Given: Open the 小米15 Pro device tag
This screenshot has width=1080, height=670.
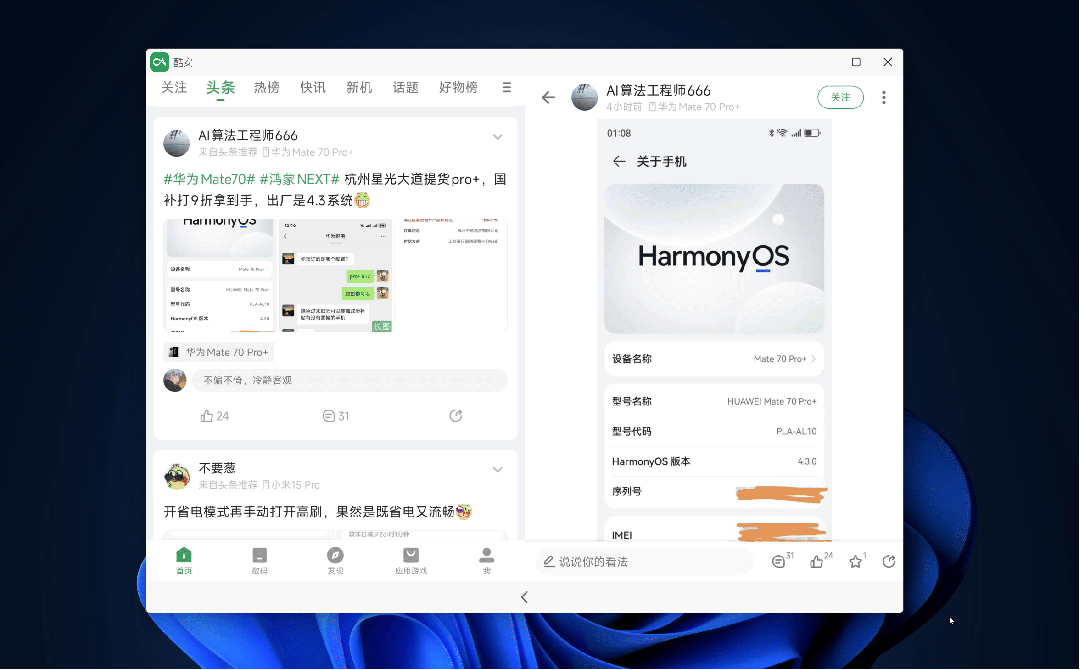Looking at the screenshot, I should (x=291, y=485).
